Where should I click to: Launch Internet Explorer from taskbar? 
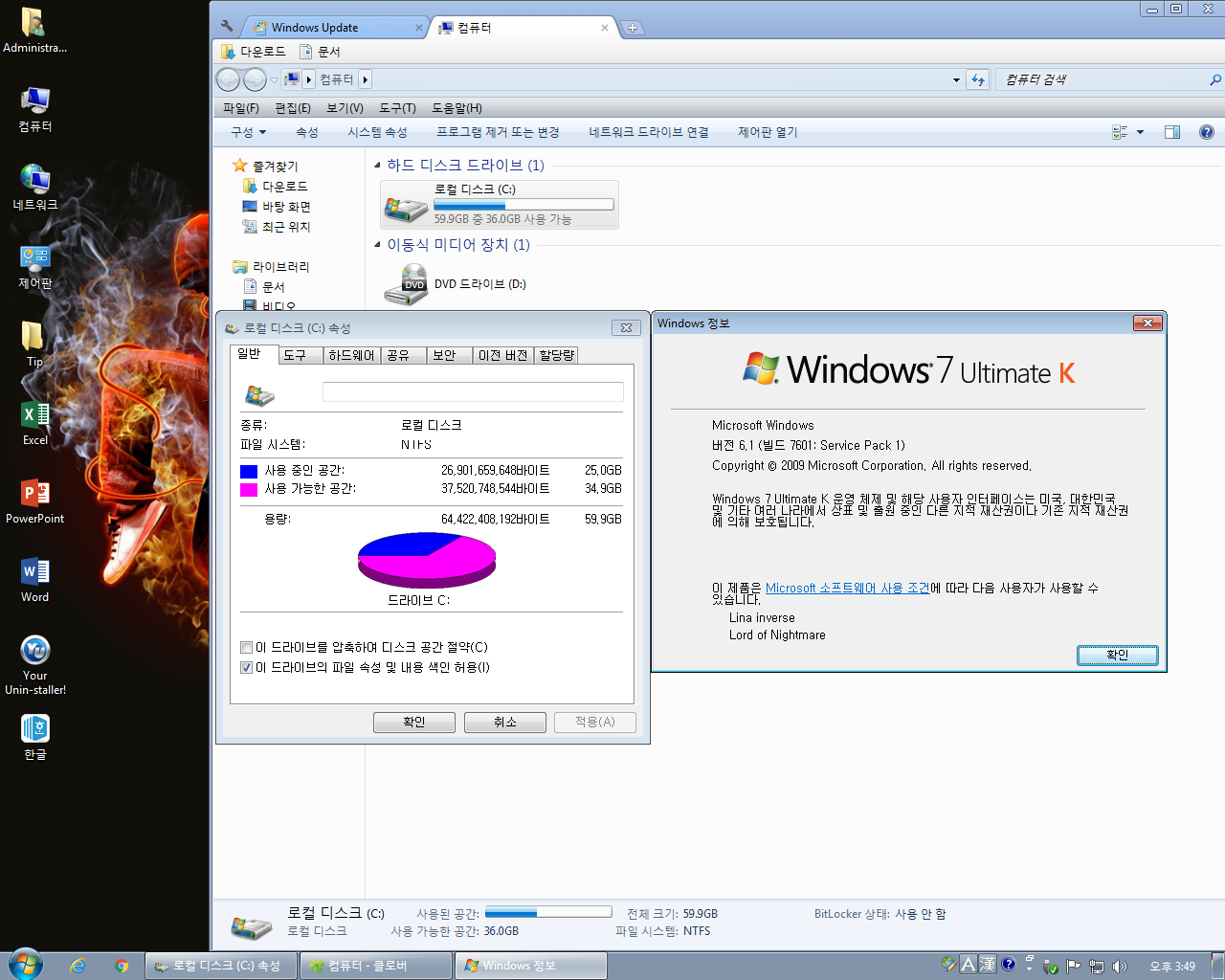tap(78, 966)
